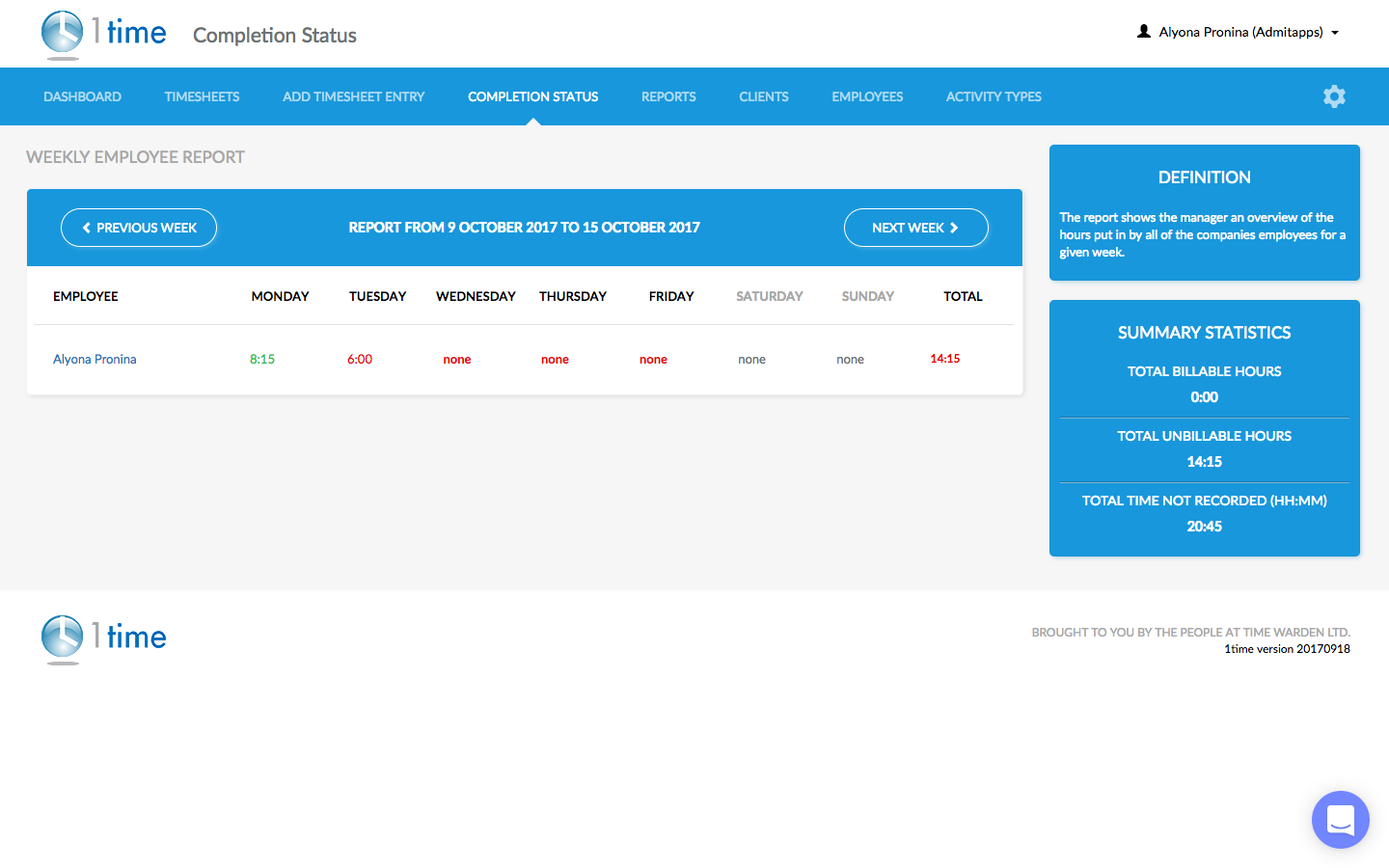Click the Definition panel heading
Screen dimensions: 1389x868
1205,177
